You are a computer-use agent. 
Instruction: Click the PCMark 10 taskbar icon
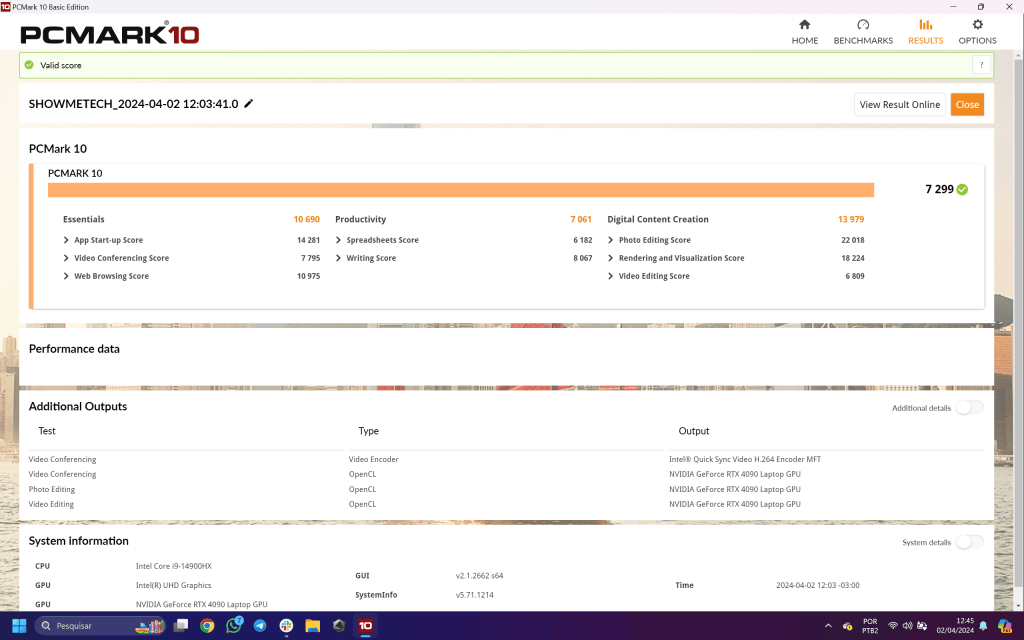point(365,626)
